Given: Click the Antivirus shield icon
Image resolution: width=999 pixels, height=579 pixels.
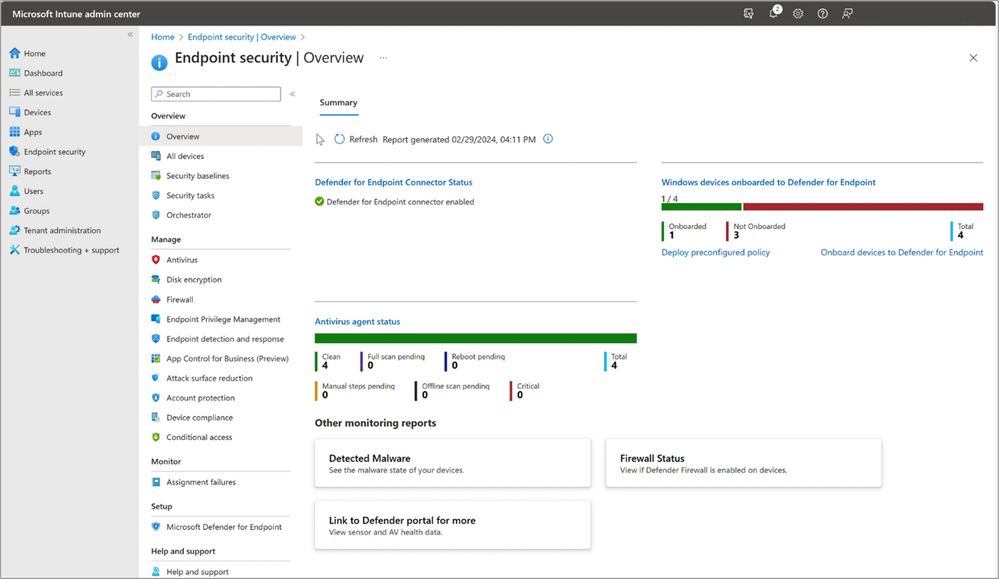Looking at the screenshot, I should coord(156,260).
